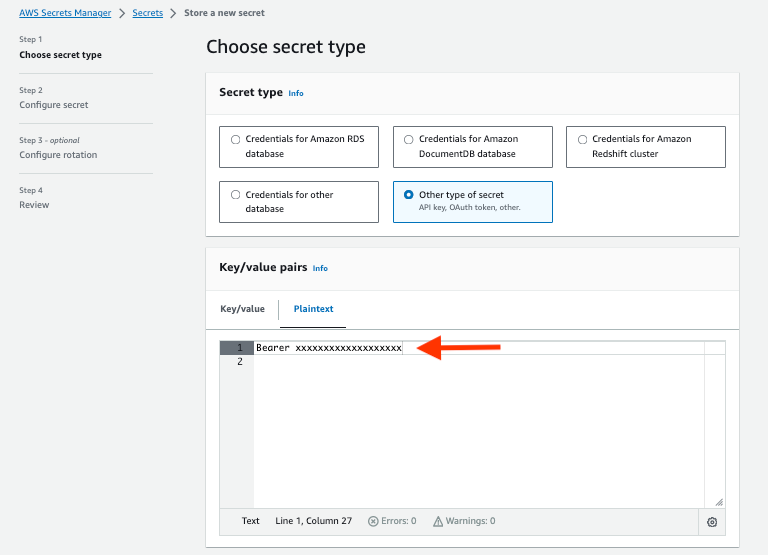The width and height of the screenshot is (768, 555).
Task: Click the Text mode status label
Action: (250, 521)
